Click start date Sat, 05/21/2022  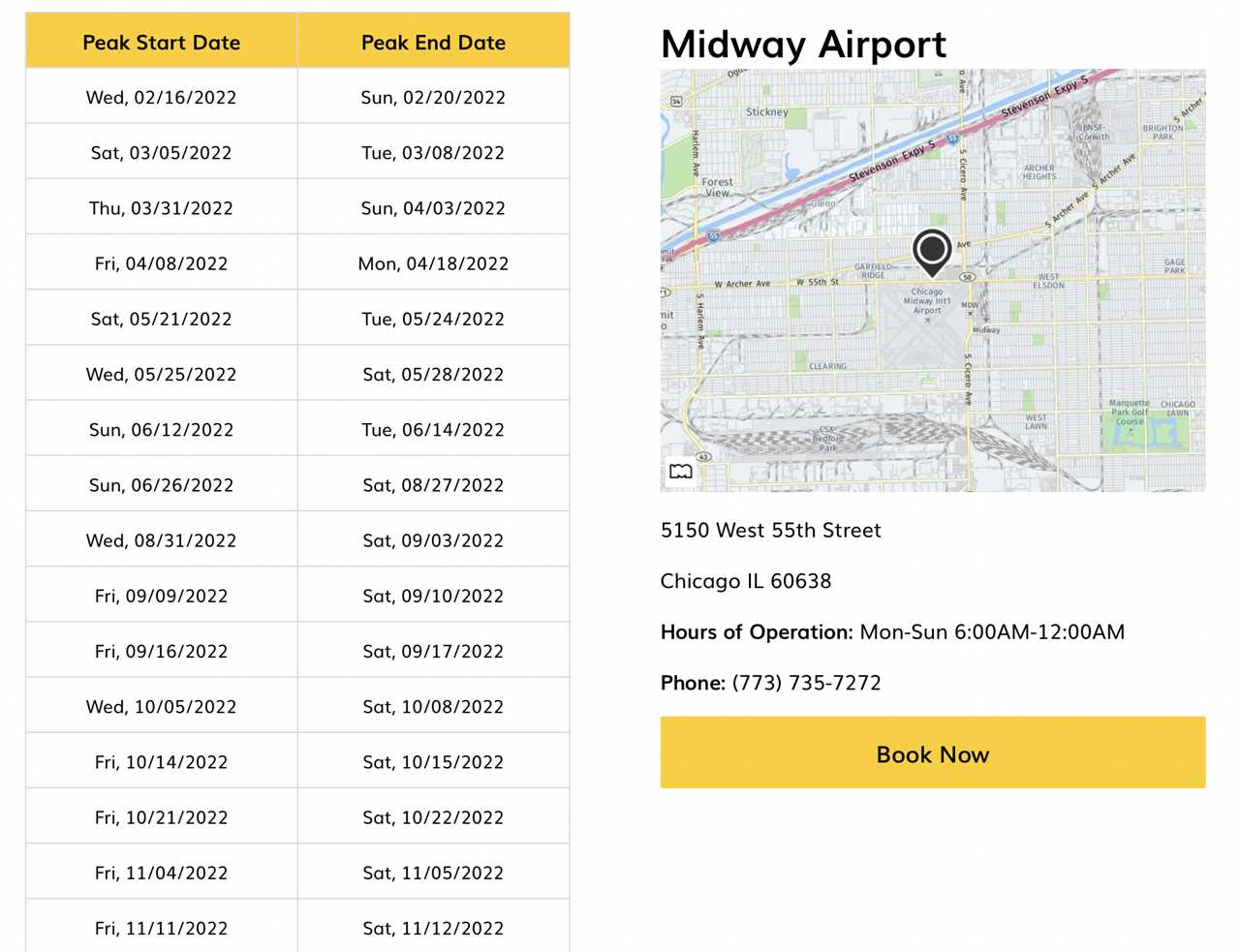pos(162,319)
